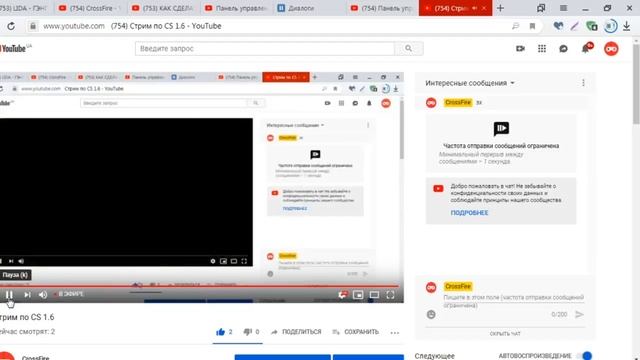The height and width of the screenshot is (360, 640).
Task: Open the chat panel three-dot options
Action: 583,83
